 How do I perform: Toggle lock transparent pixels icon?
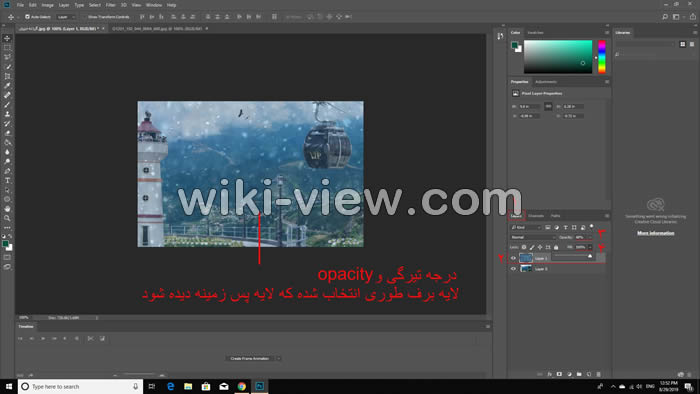(x=524, y=247)
